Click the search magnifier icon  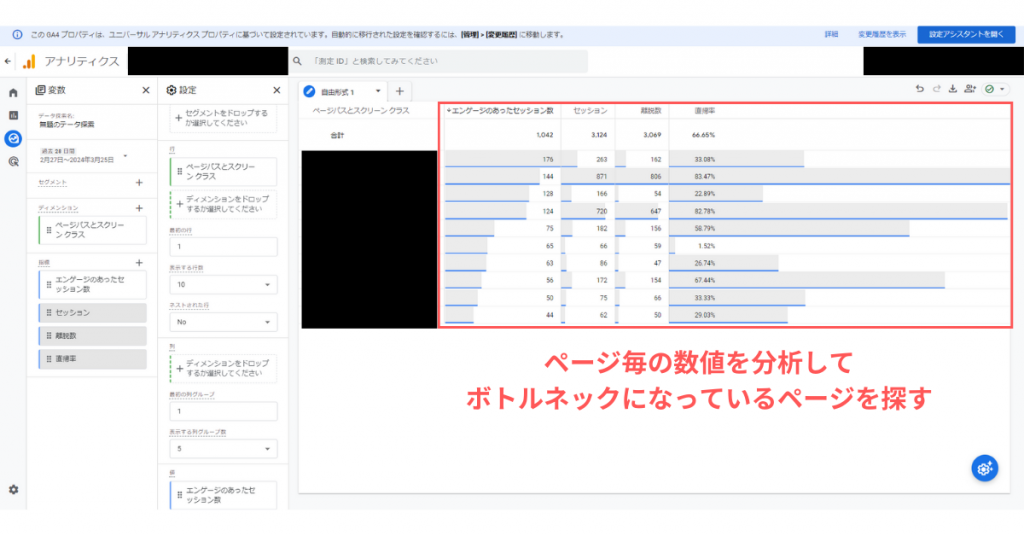point(297,61)
